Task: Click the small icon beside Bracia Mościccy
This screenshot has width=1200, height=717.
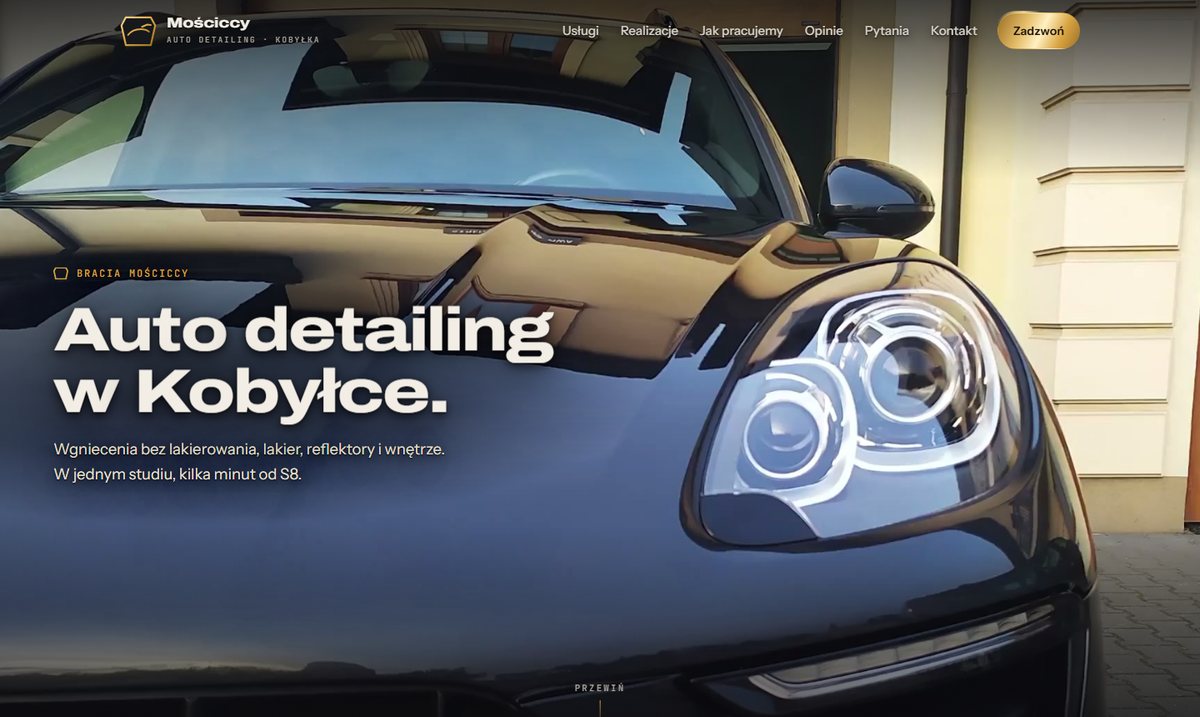Action: click(61, 273)
